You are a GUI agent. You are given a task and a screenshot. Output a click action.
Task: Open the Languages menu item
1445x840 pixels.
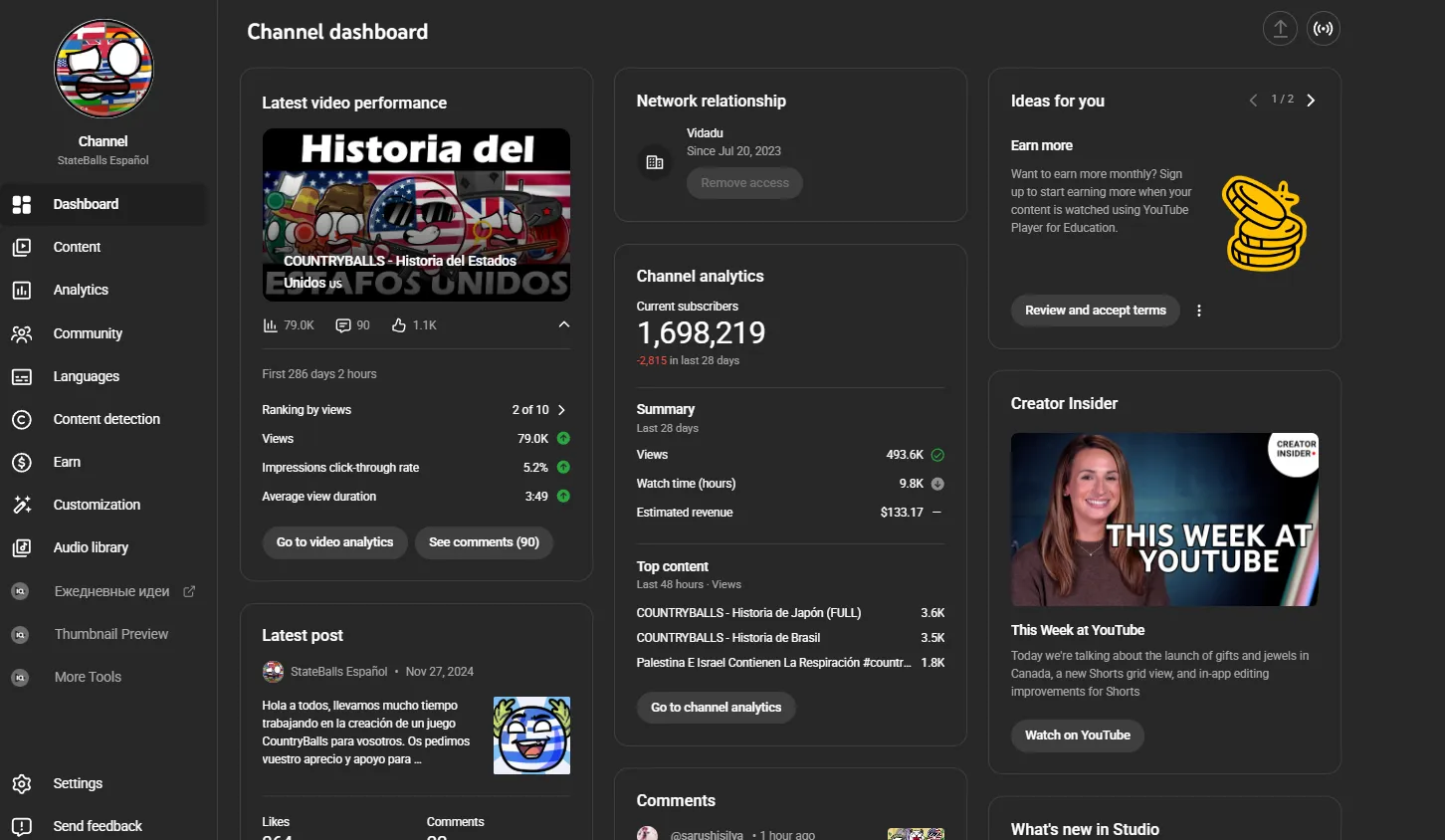(x=104, y=376)
